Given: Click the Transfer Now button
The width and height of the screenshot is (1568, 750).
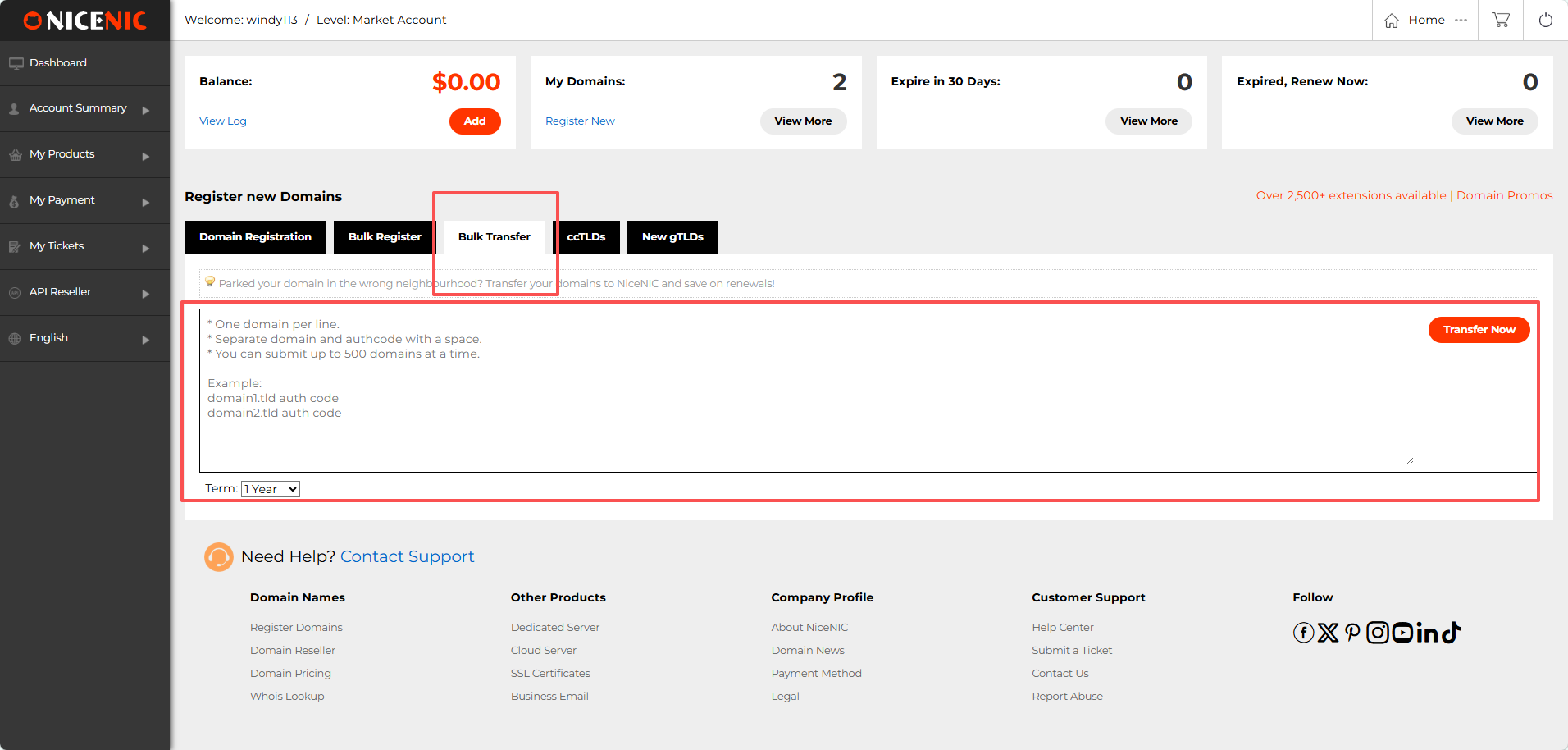Looking at the screenshot, I should pyautogui.click(x=1479, y=330).
